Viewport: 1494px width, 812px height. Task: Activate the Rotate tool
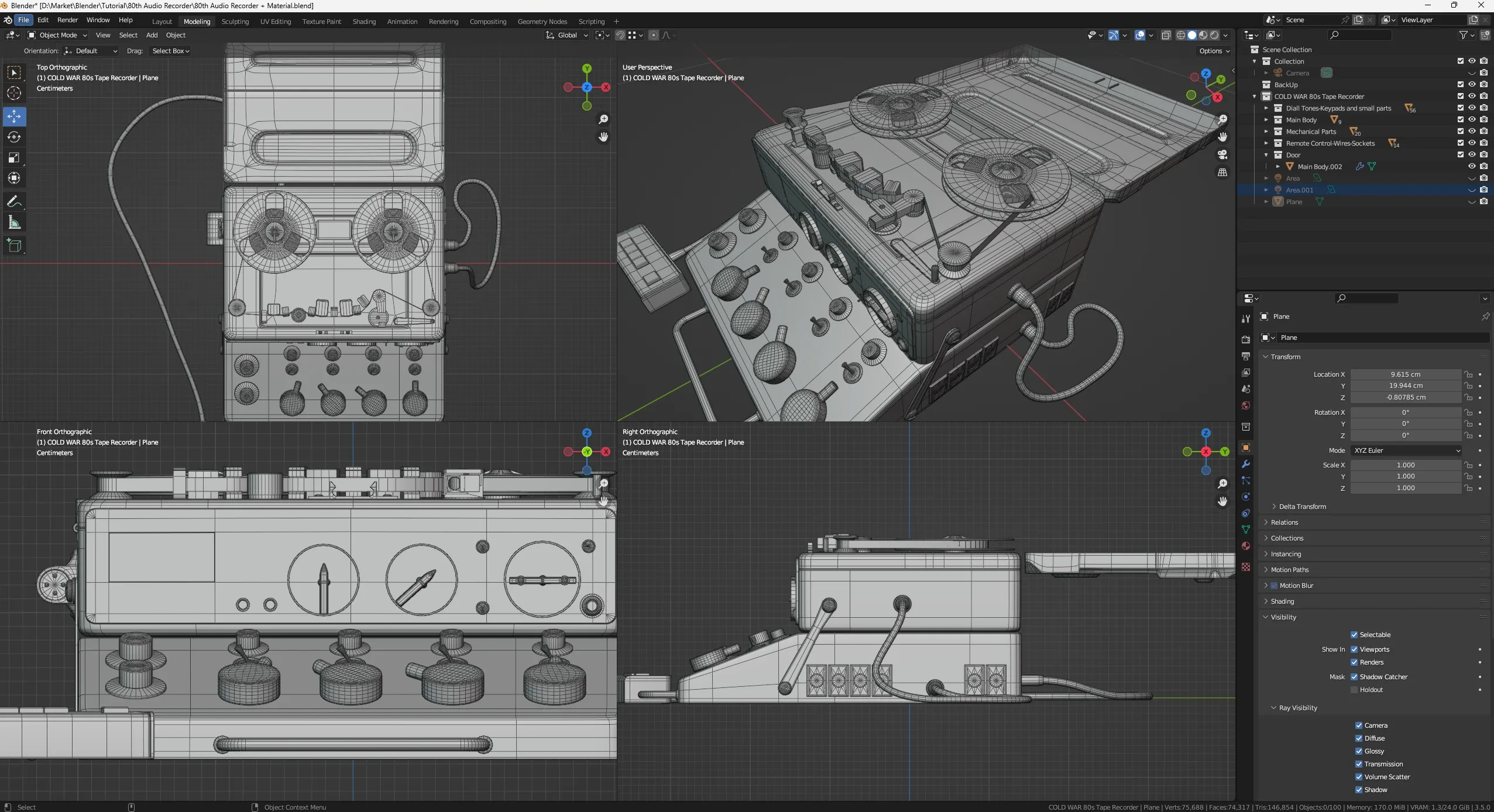tap(15, 137)
